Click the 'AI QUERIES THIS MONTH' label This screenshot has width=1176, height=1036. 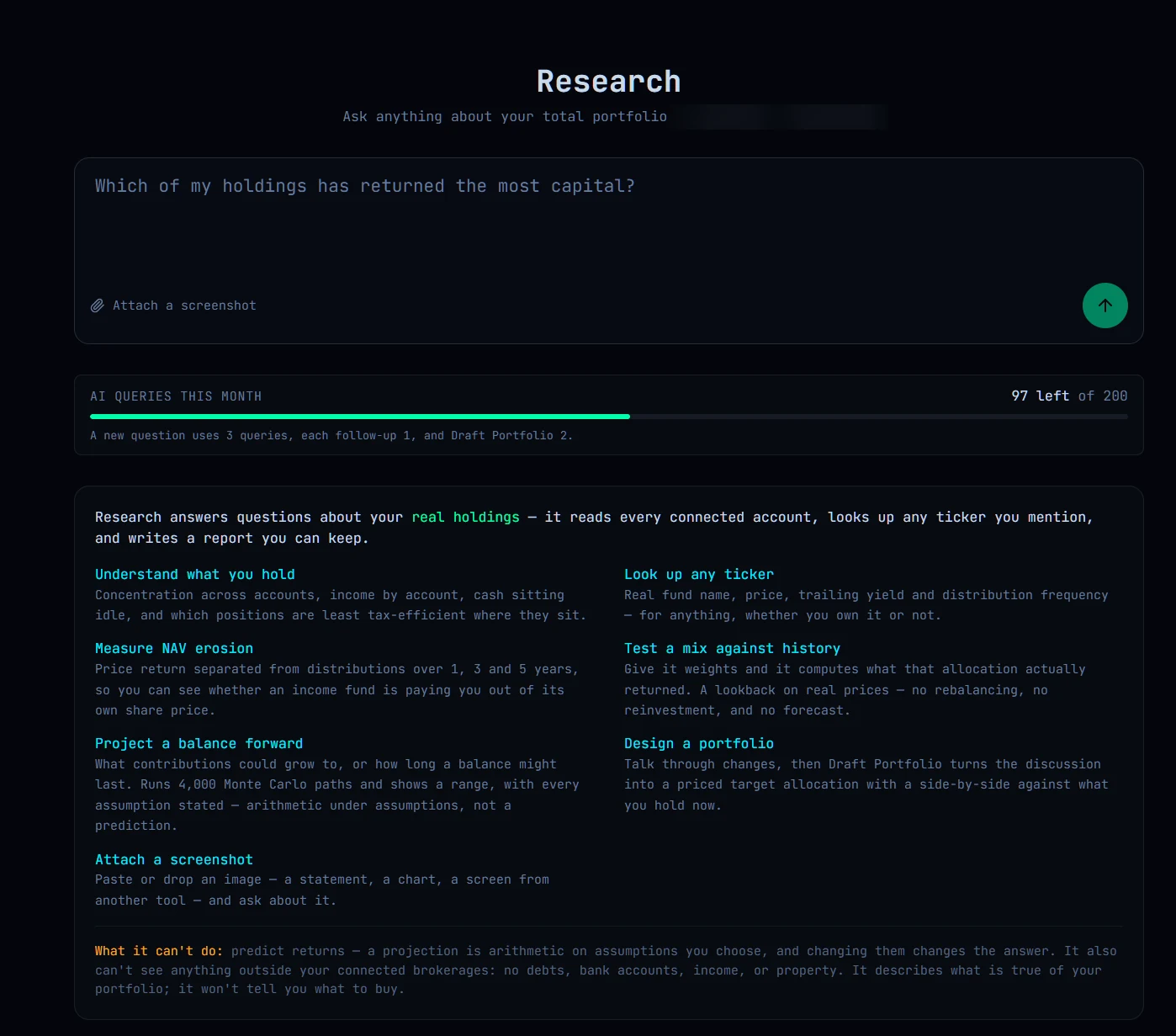click(176, 396)
